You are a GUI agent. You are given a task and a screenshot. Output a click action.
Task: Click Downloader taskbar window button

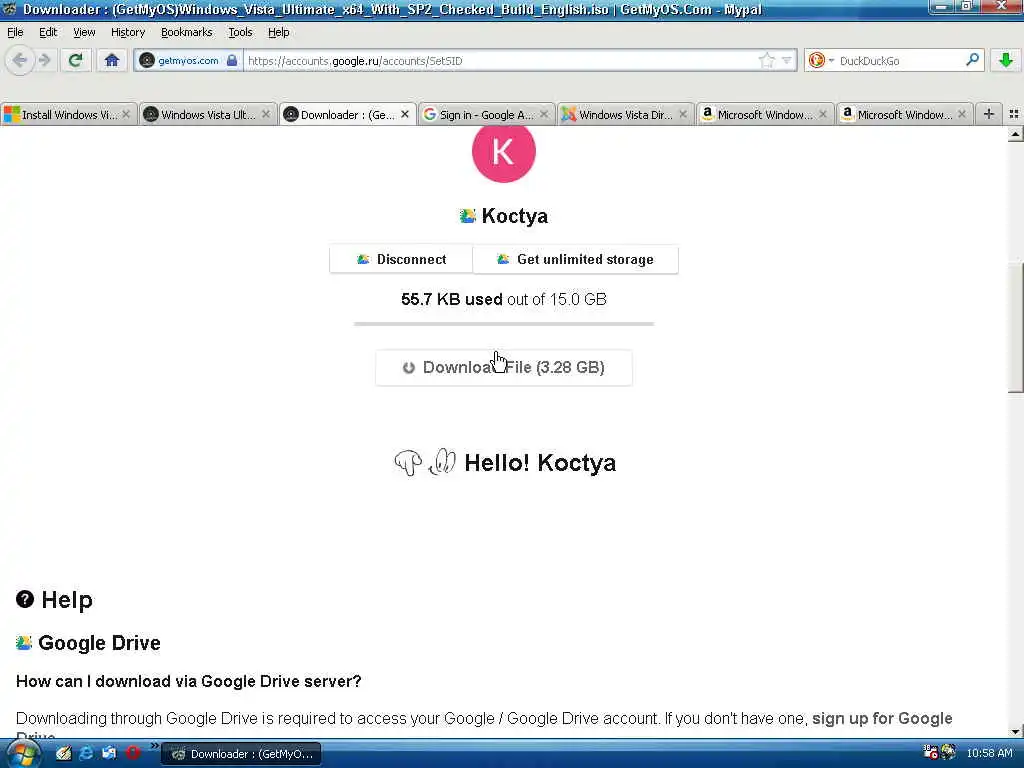click(241, 754)
